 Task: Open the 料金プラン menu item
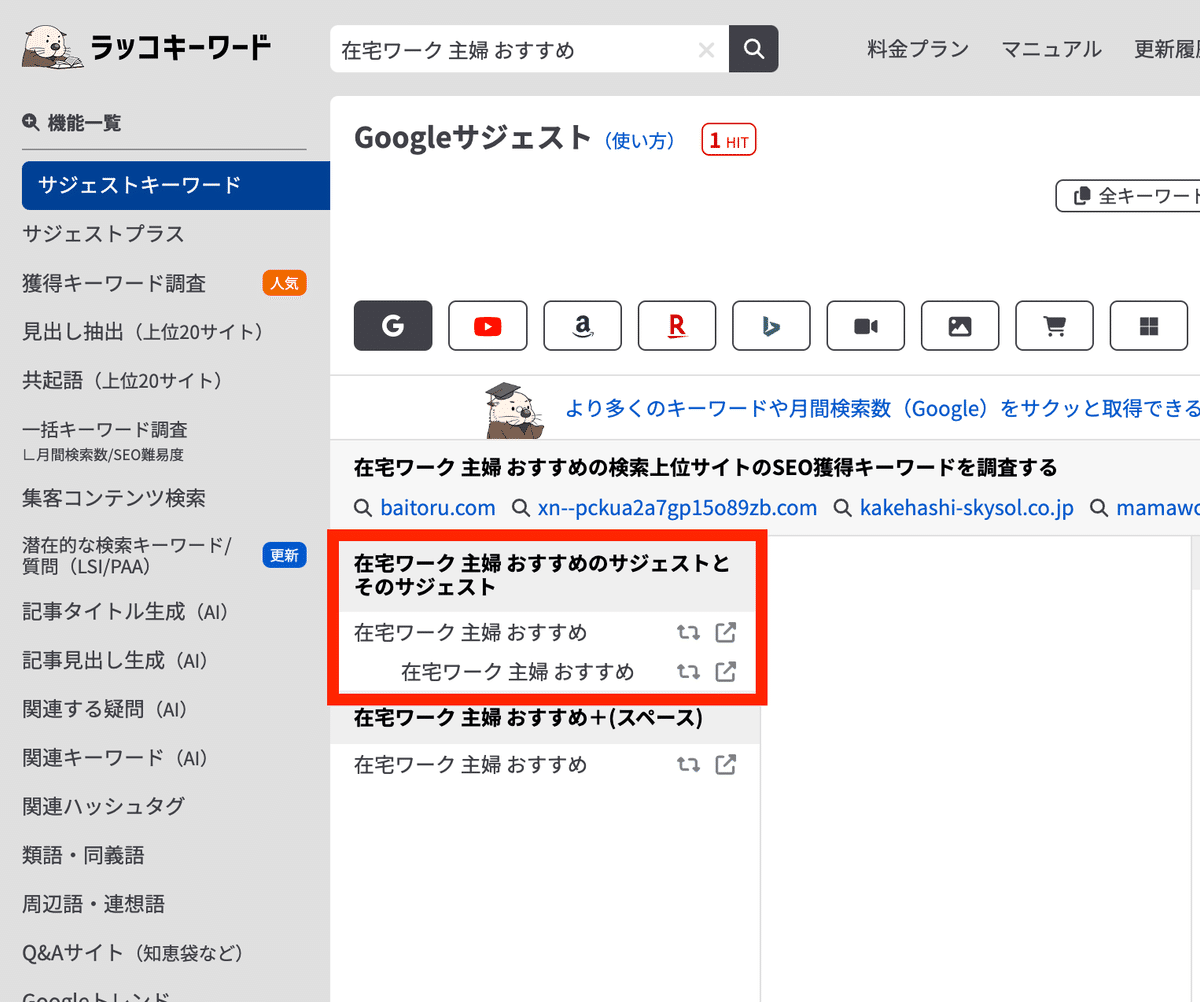[x=917, y=48]
